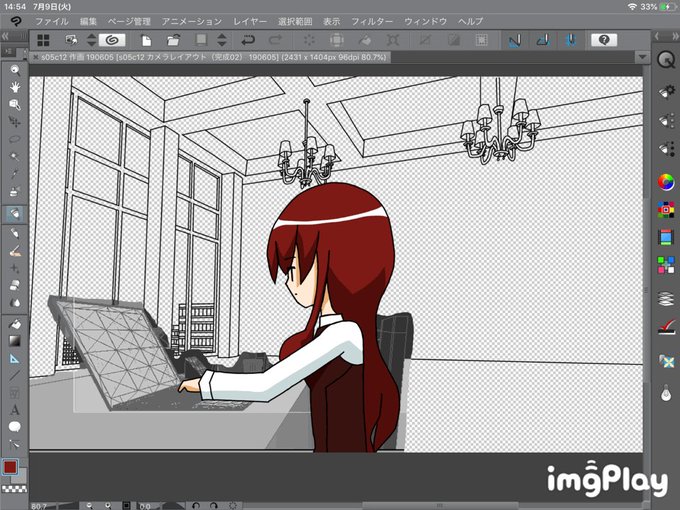The width and height of the screenshot is (680, 510).
Task: Select the Brush tool
Action: [15, 251]
